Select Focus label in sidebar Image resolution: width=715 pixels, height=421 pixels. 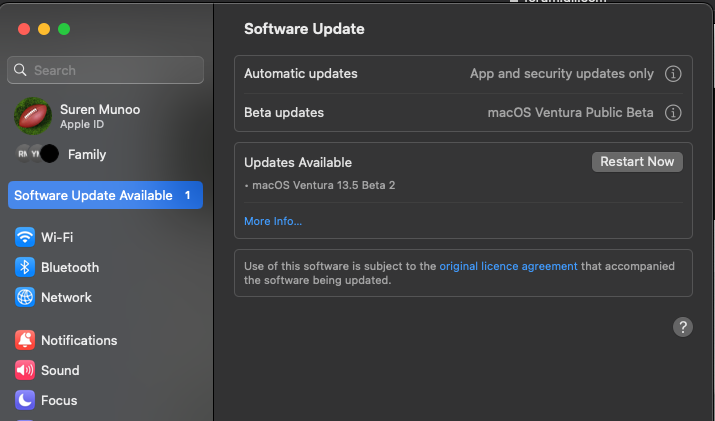click(x=59, y=400)
